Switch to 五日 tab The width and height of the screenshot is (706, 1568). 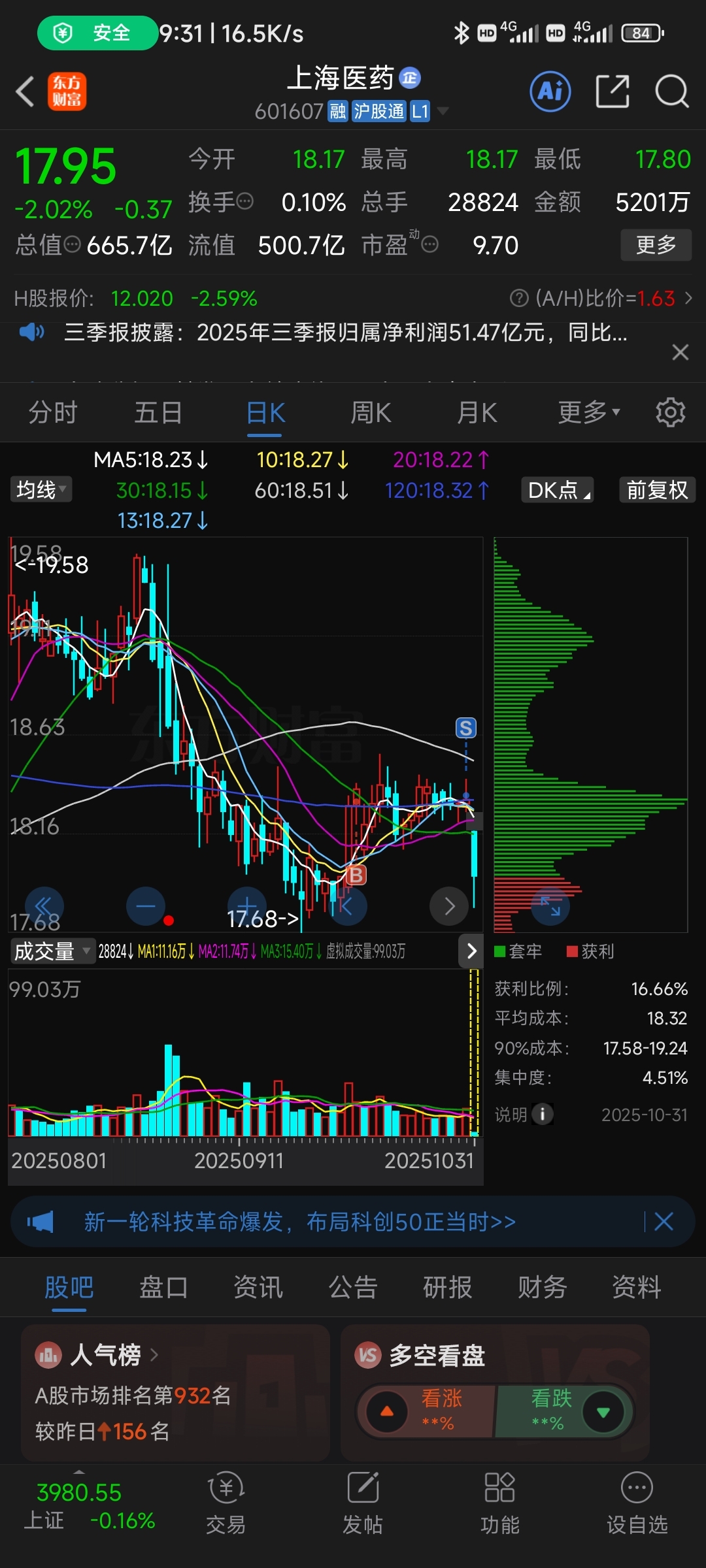tap(158, 412)
